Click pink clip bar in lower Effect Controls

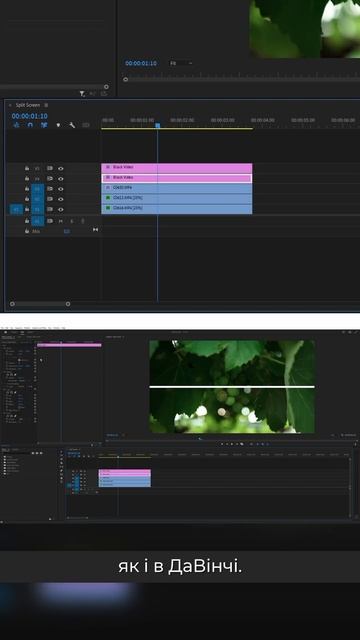[x=69, y=345]
